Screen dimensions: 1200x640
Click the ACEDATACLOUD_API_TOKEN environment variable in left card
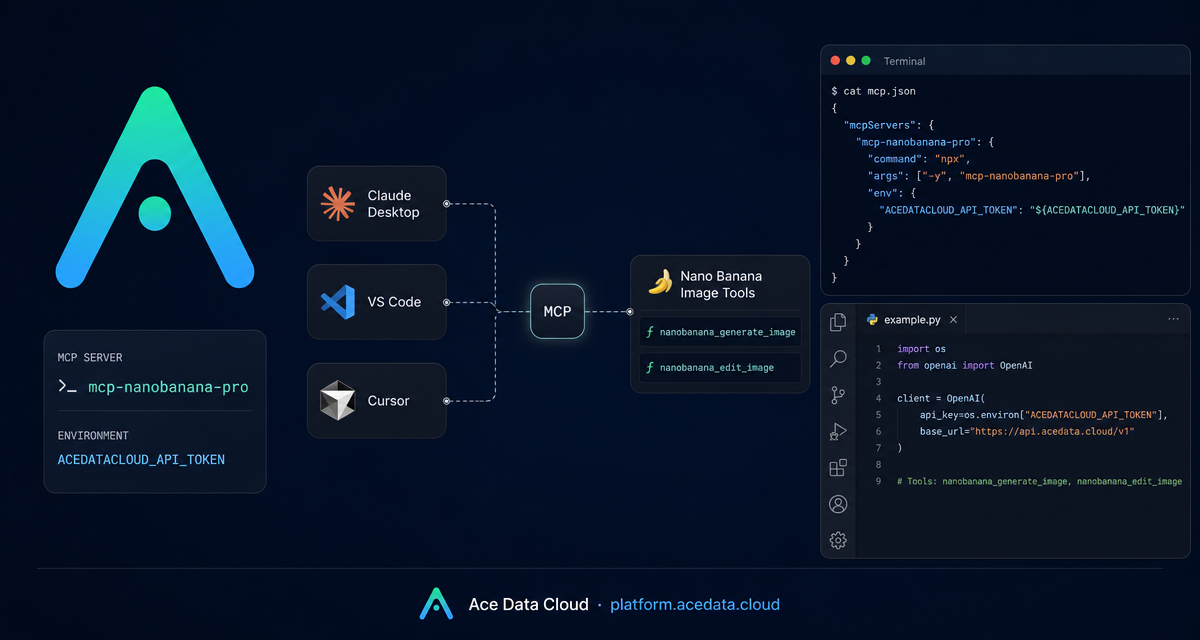click(141, 460)
